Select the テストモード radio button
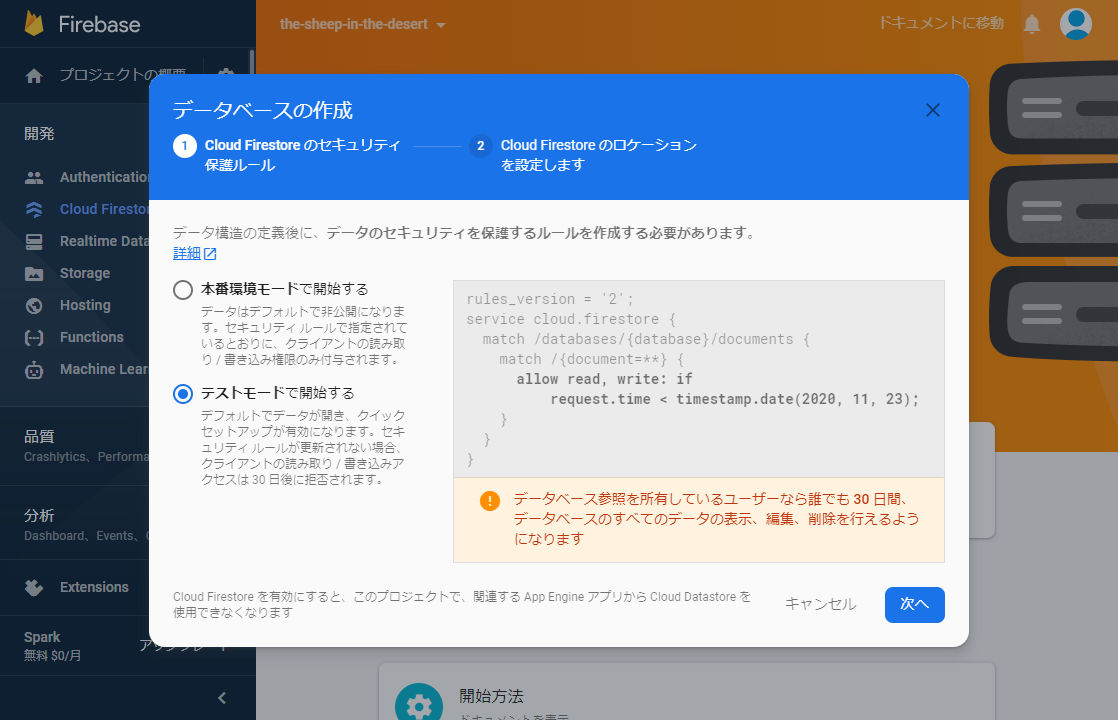Viewport: 1118px width, 720px height. click(x=182, y=394)
